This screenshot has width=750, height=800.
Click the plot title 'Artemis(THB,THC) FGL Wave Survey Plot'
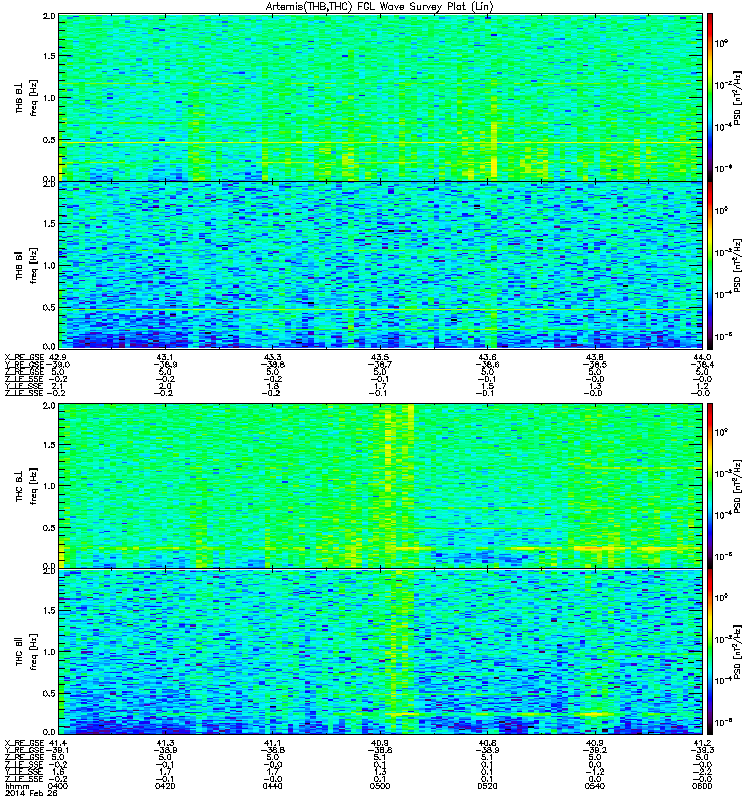point(360,7)
